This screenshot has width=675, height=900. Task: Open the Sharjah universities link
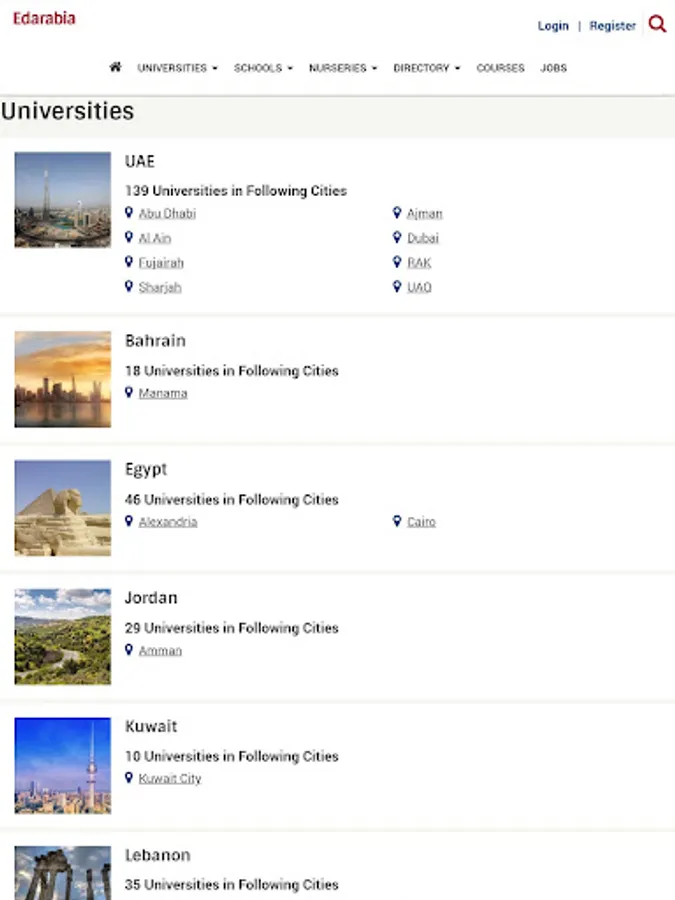pos(160,287)
